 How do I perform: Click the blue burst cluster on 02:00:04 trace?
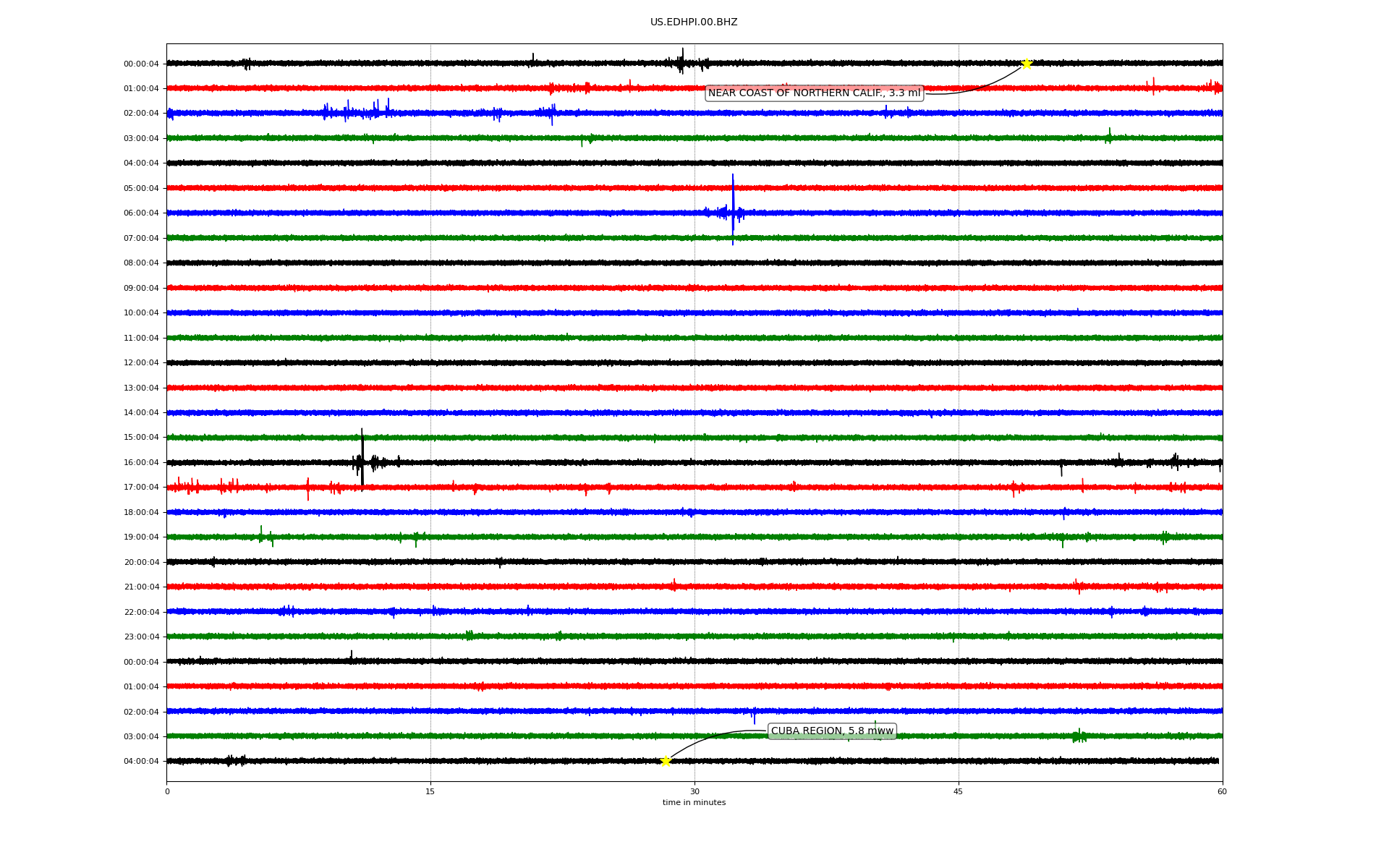pyautogui.click(x=358, y=111)
